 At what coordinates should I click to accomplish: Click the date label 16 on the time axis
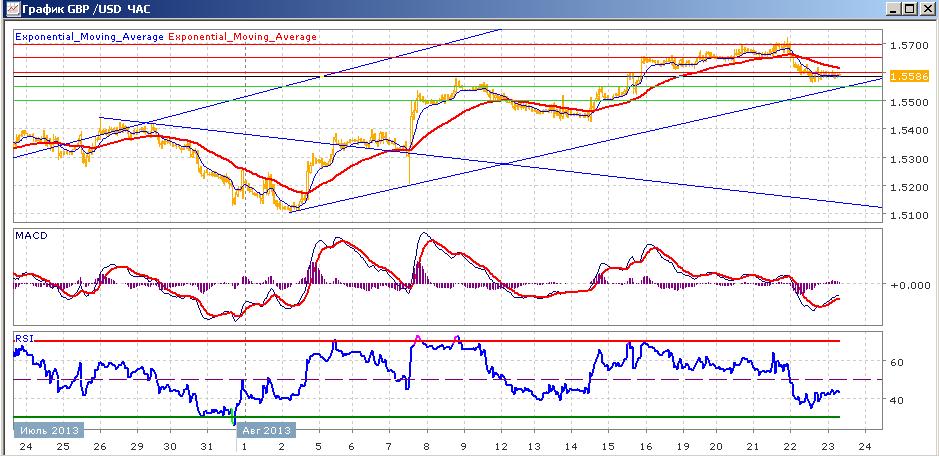pyautogui.click(x=646, y=447)
